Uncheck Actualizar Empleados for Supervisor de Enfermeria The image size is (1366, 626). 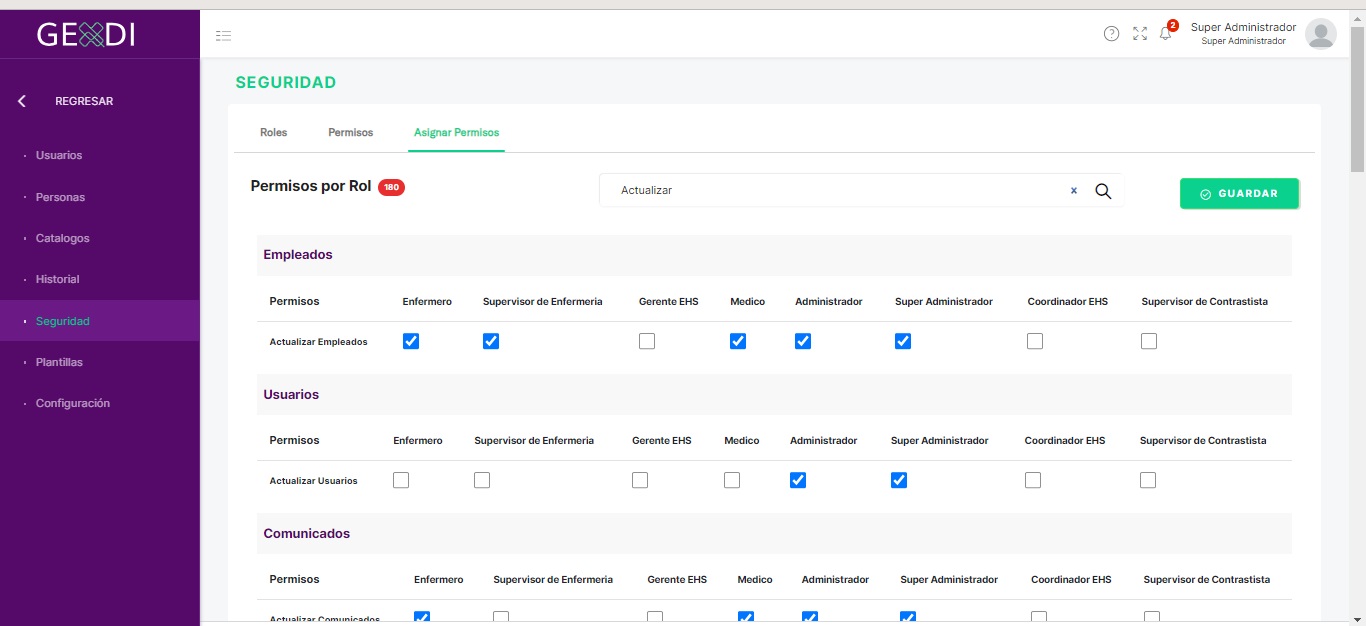491,341
